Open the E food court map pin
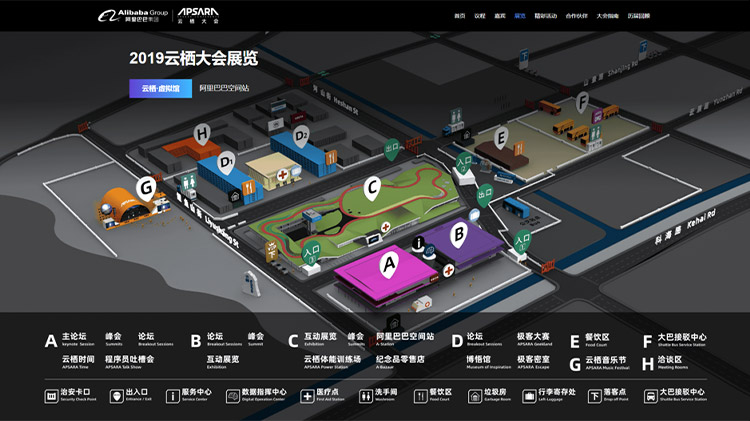Screen dimensions: 750x421 coord(501,138)
